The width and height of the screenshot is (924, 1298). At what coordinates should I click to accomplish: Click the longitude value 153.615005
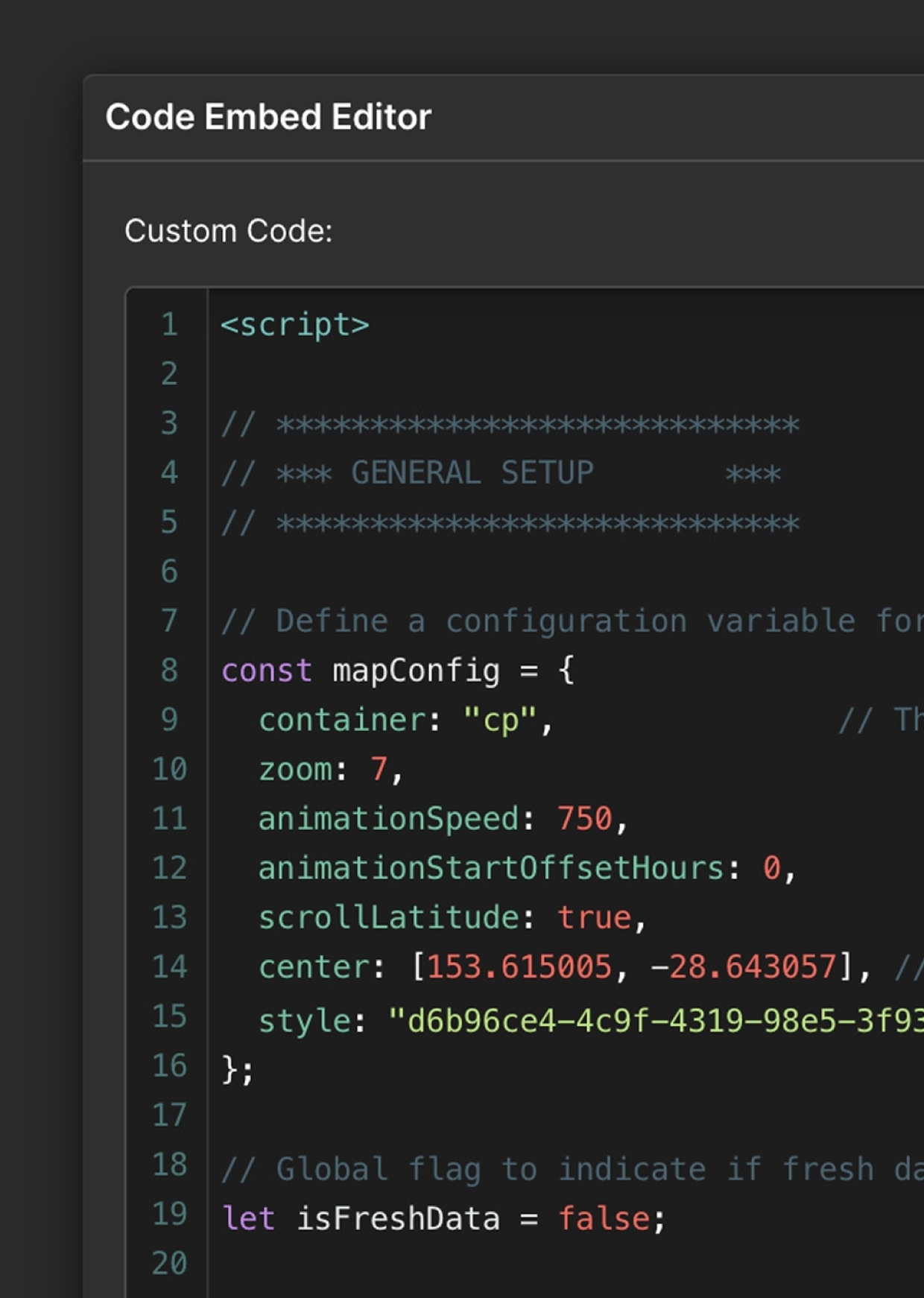[519, 966]
